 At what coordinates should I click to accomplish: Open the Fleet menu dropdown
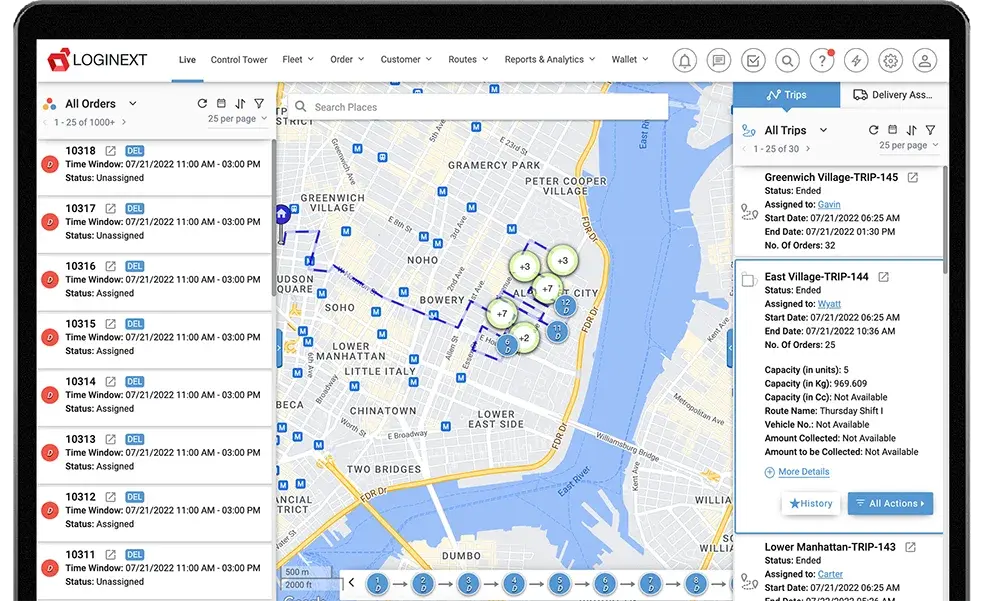coord(298,60)
